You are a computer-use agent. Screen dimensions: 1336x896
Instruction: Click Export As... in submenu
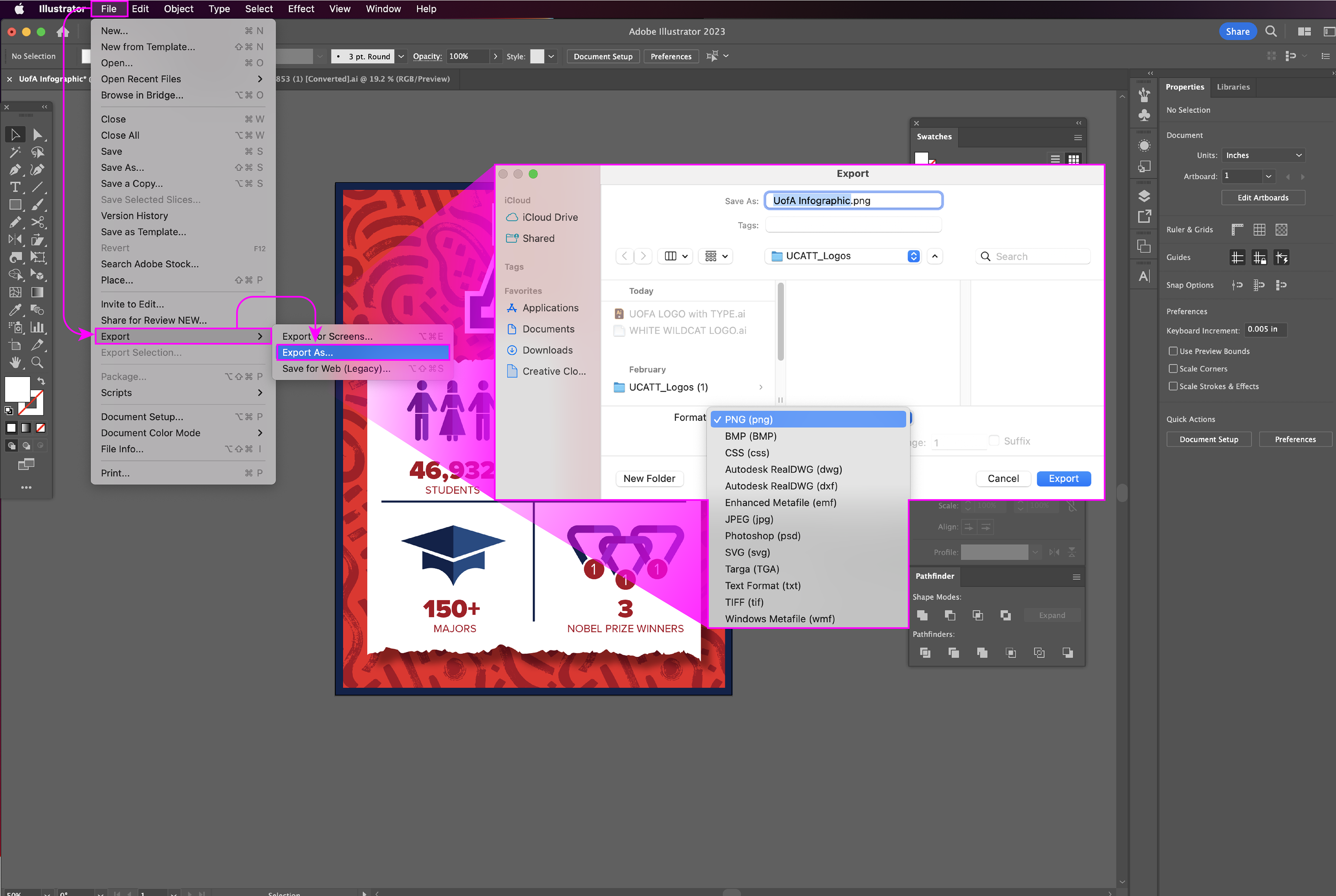pyautogui.click(x=307, y=353)
